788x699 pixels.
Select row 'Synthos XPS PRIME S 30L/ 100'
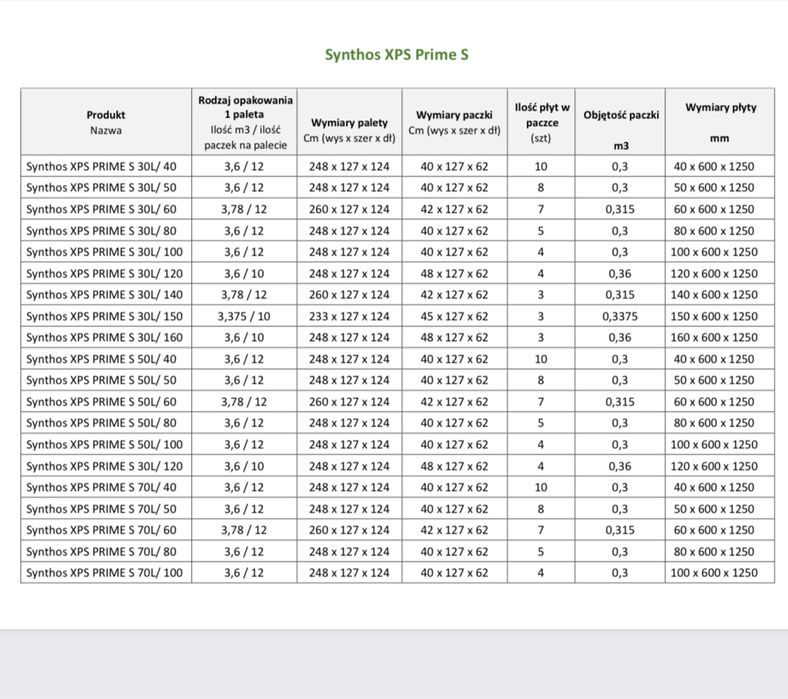pos(398,252)
